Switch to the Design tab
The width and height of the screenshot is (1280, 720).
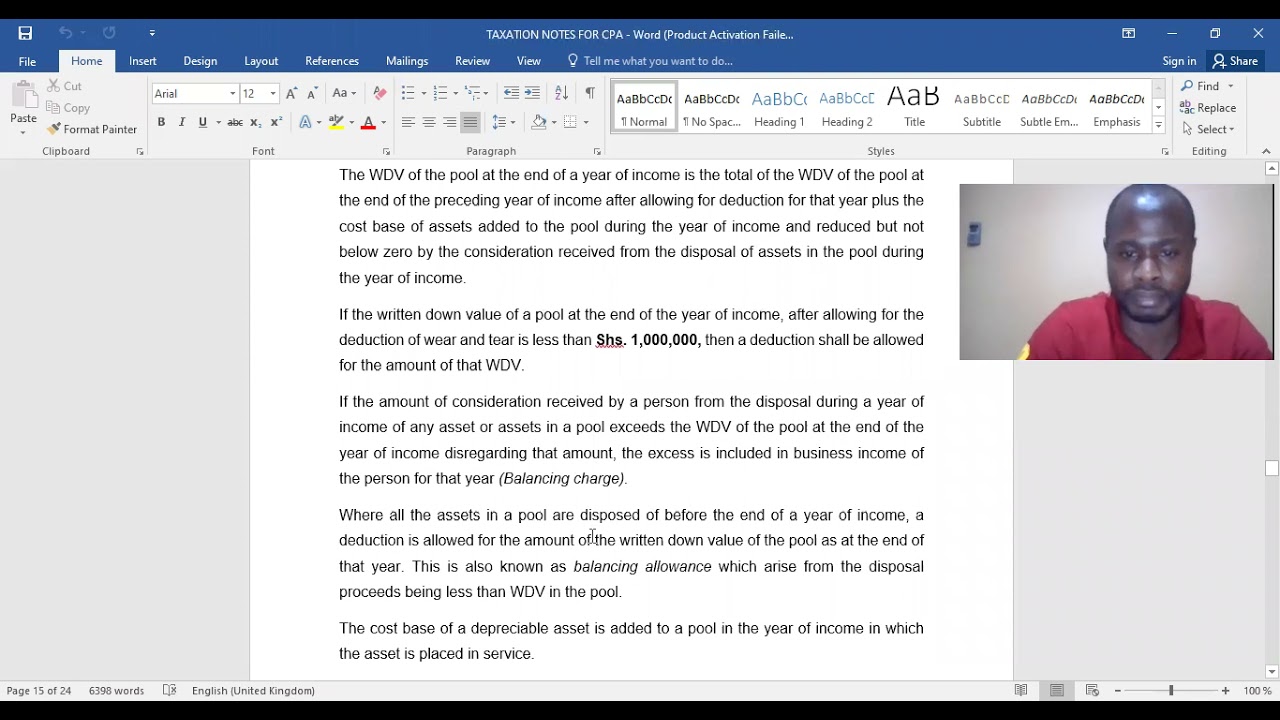tap(200, 61)
